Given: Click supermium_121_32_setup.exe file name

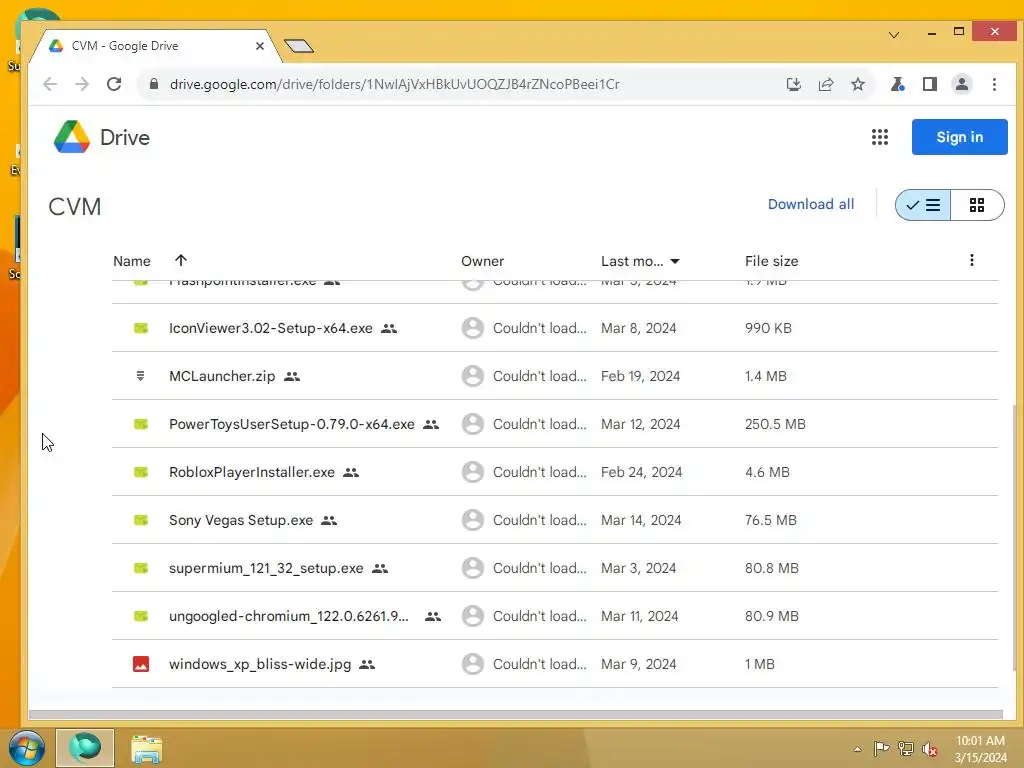Looking at the screenshot, I should tap(266, 568).
